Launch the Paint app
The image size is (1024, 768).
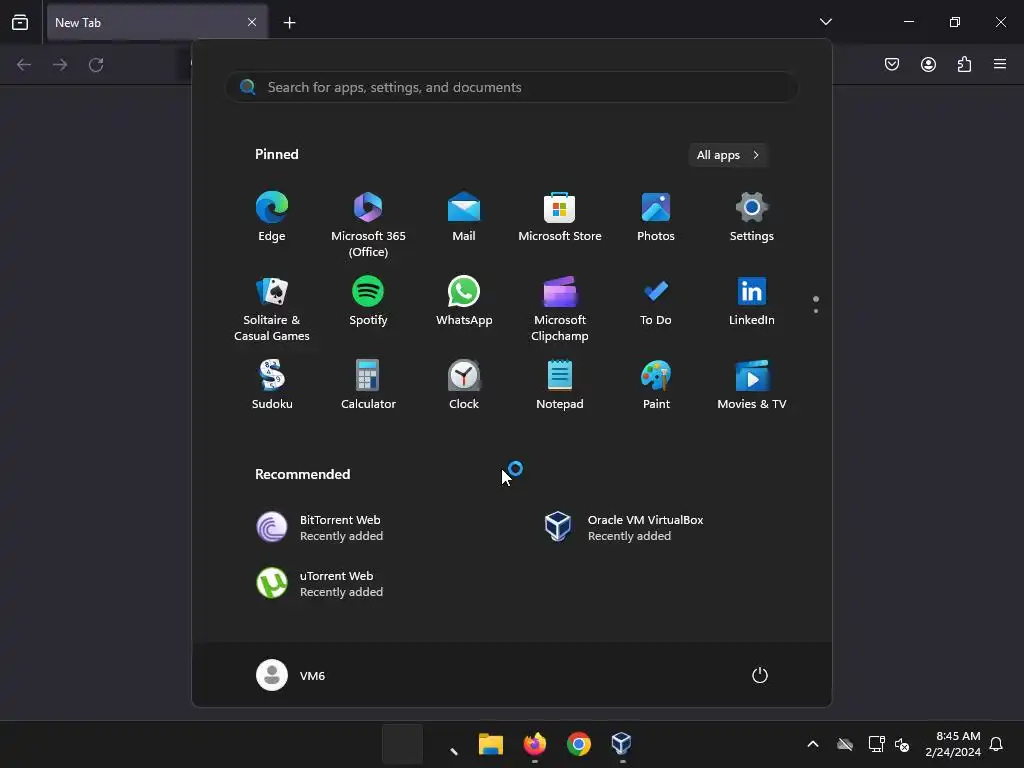pyautogui.click(x=656, y=385)
